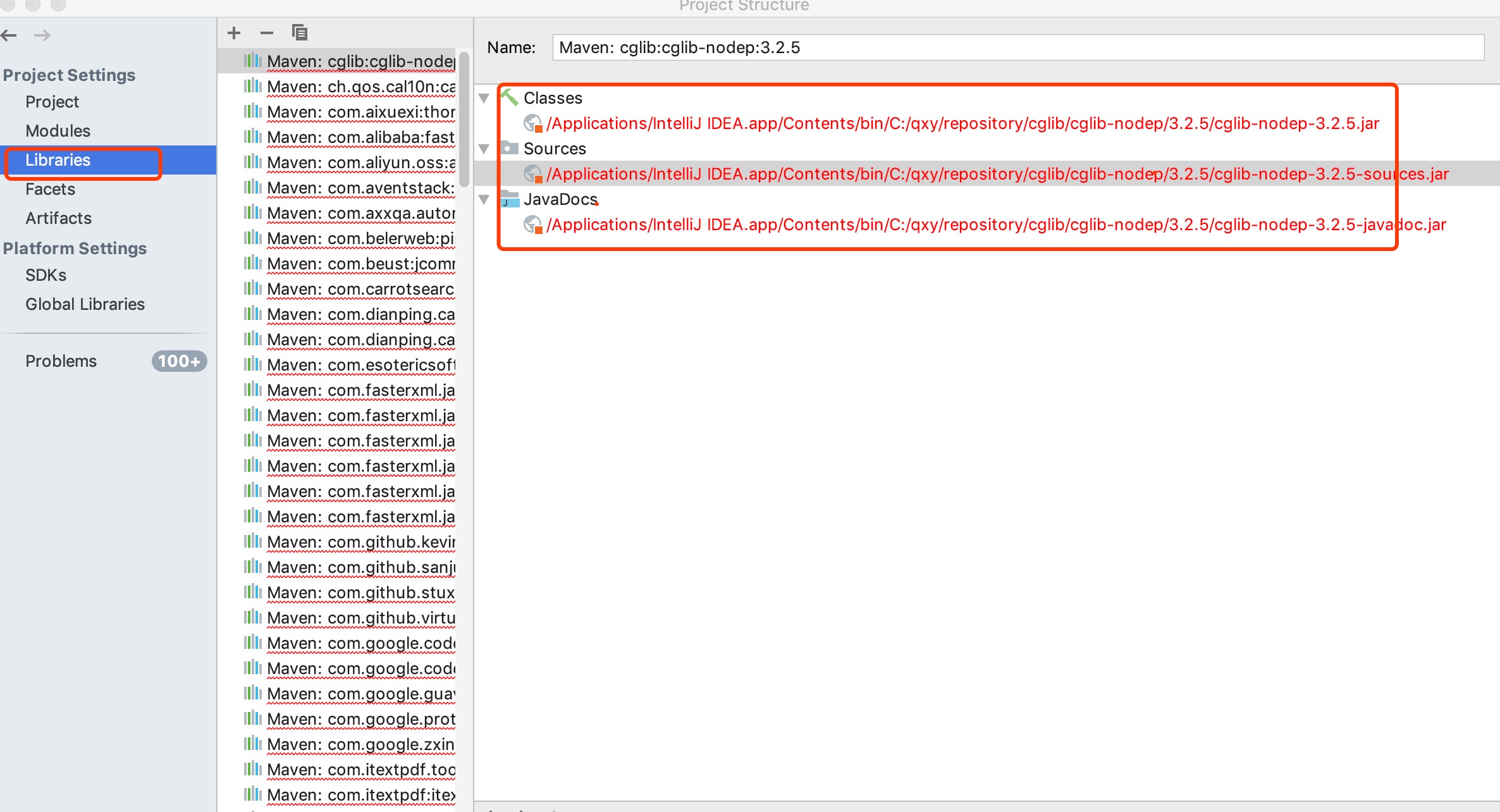This screenshot has width=1500, height=812.
Task: Click the Sources folder icon
Action: (x=510, y=148)
